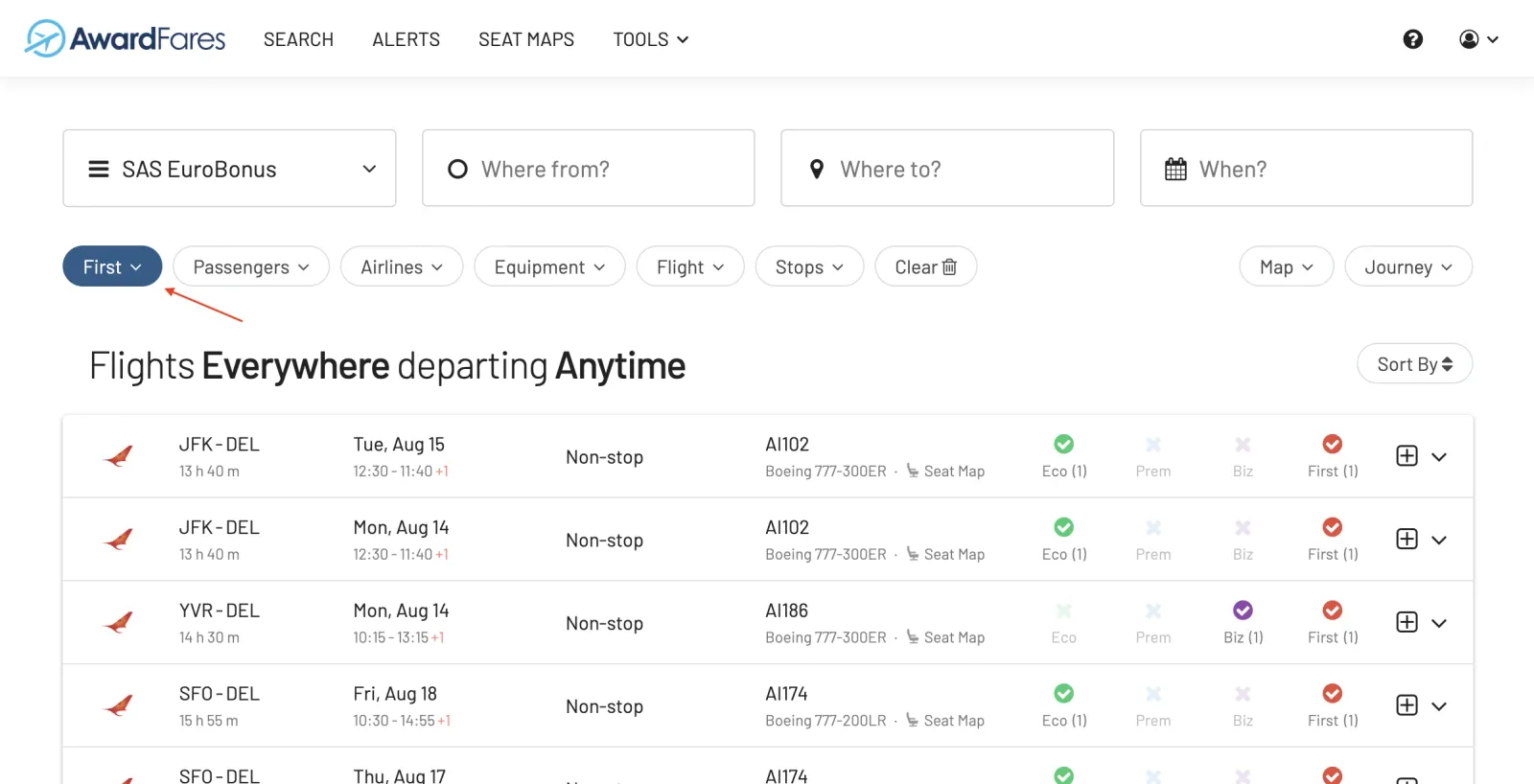This screenshot has height=784, width=1534.
Task: Open the Passengers filter dropdown
Action: tap(251, 266)
